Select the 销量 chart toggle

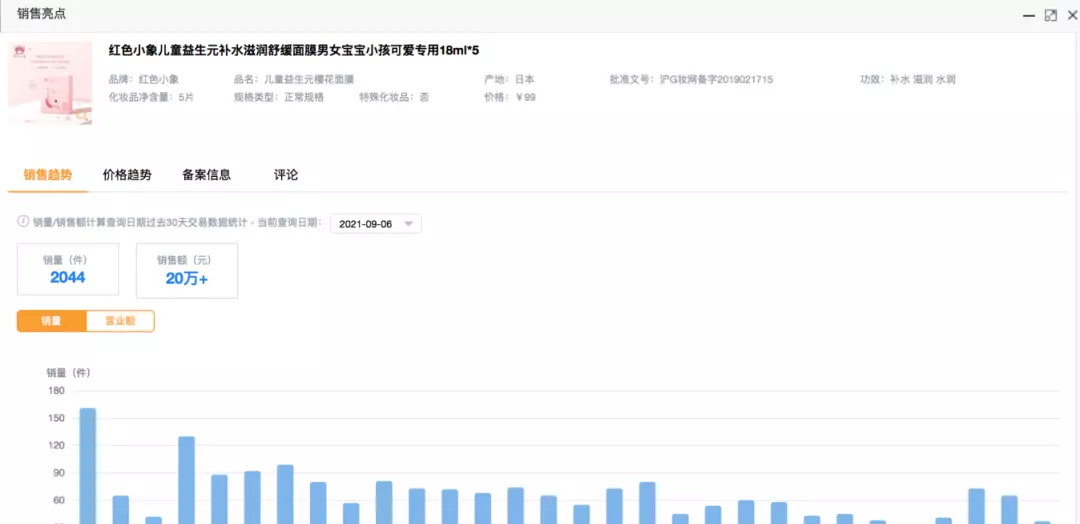click(x=52, y=321)
